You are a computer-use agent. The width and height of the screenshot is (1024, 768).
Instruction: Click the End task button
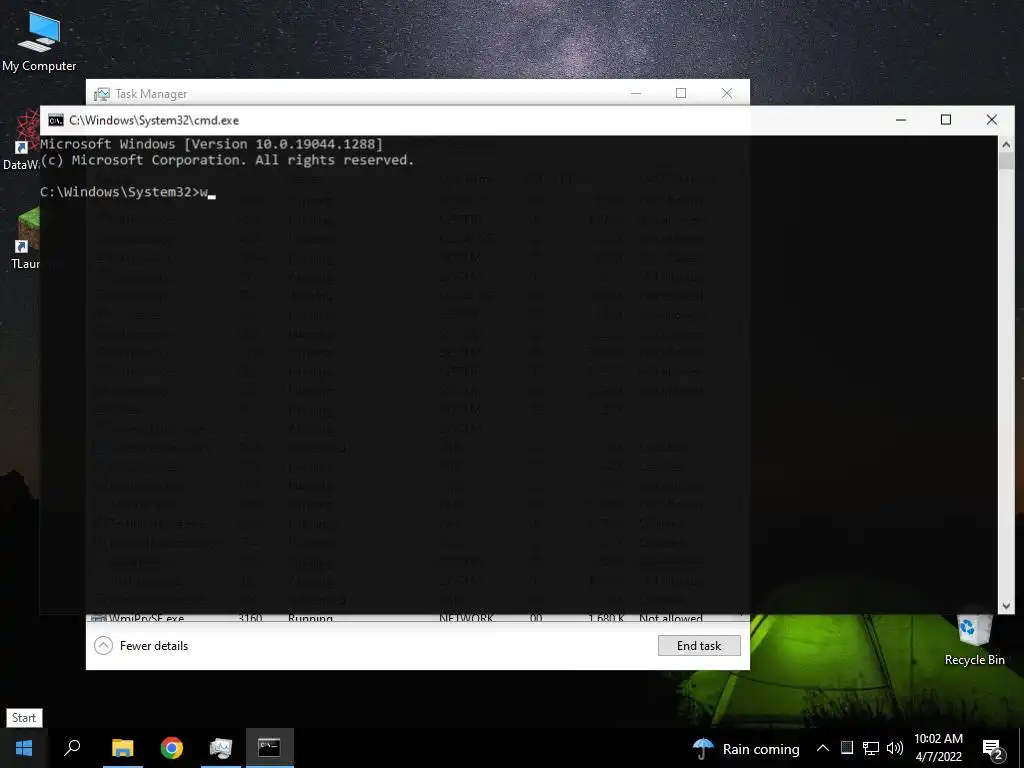coord(699,646)
